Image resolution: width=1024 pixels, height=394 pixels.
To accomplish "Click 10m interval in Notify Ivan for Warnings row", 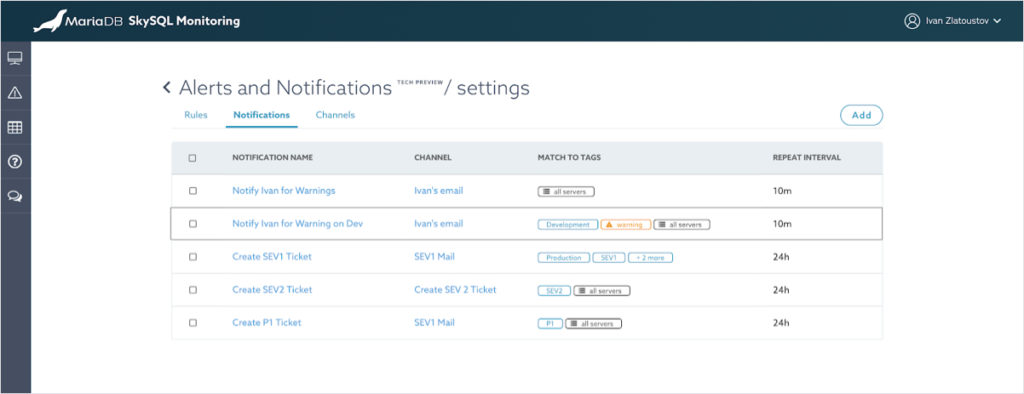I will [782, 191].
